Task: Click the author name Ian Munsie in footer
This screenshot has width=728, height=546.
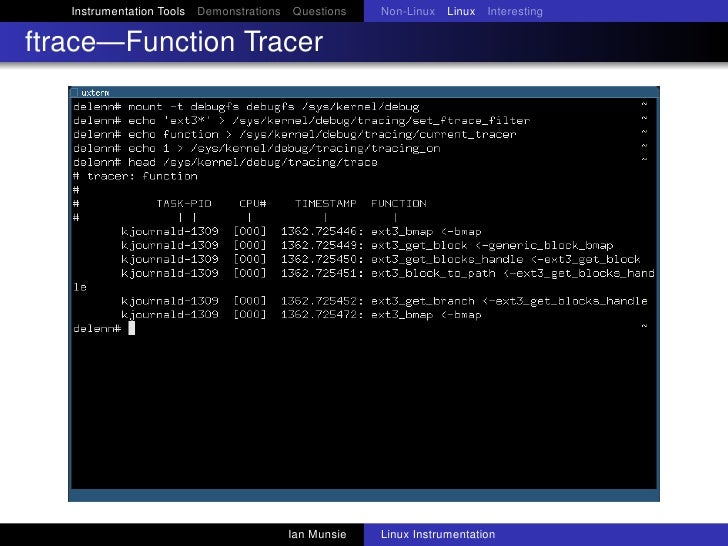Action: pos(317,534)
